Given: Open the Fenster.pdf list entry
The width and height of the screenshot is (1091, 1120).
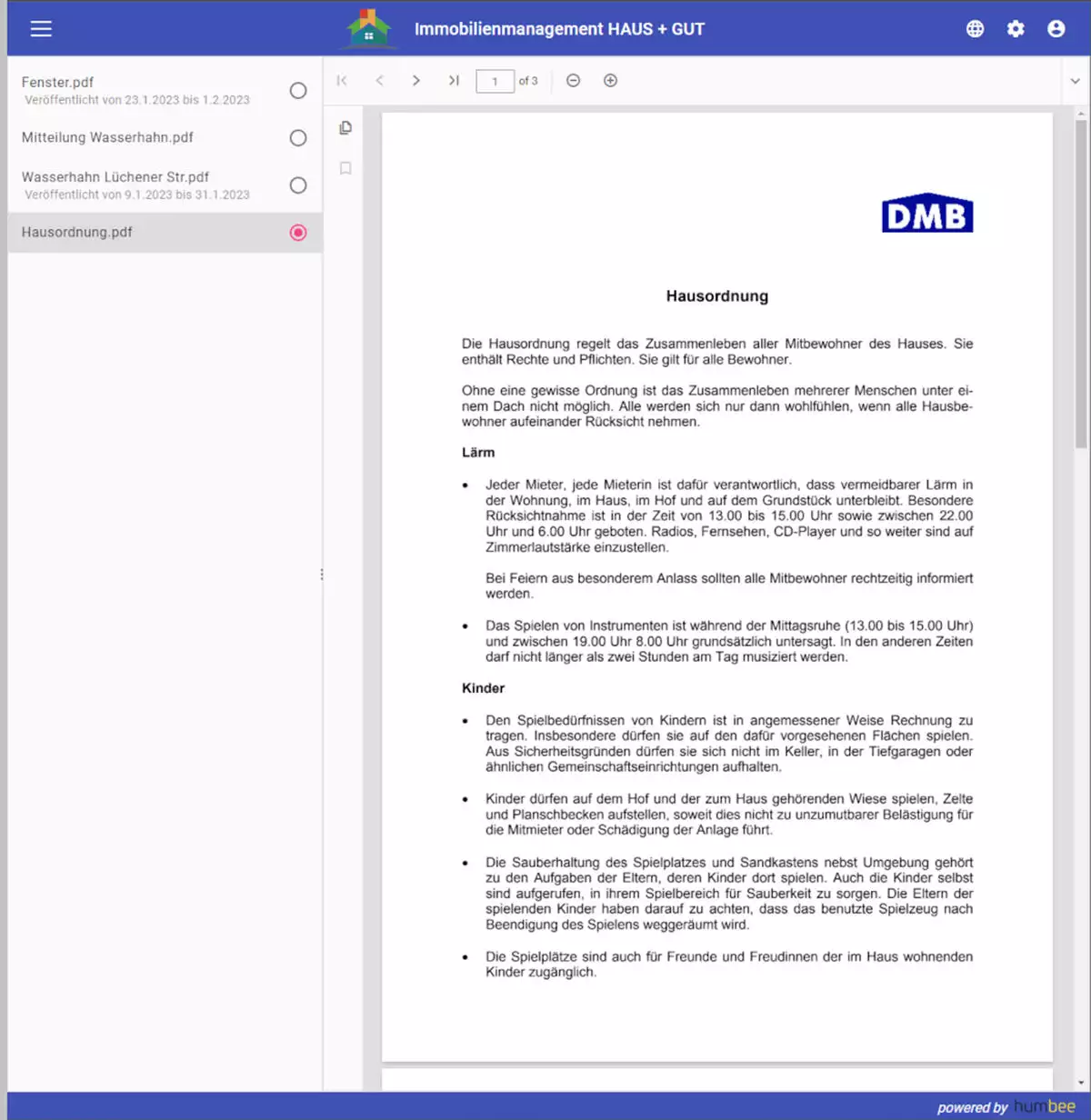Looking at the screenshot, I should [58, 83].
